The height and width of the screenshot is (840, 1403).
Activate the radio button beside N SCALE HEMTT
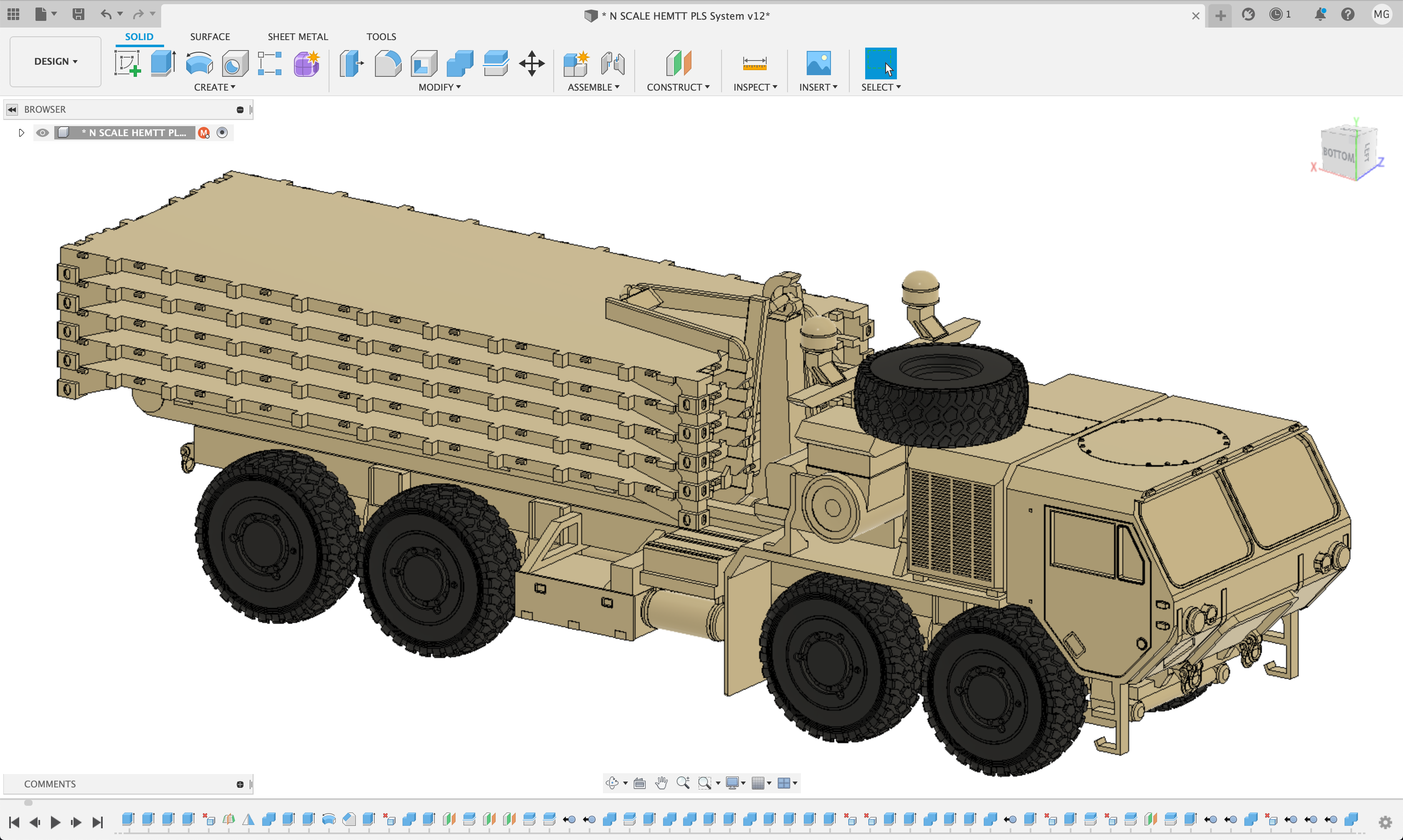point(222,132)
